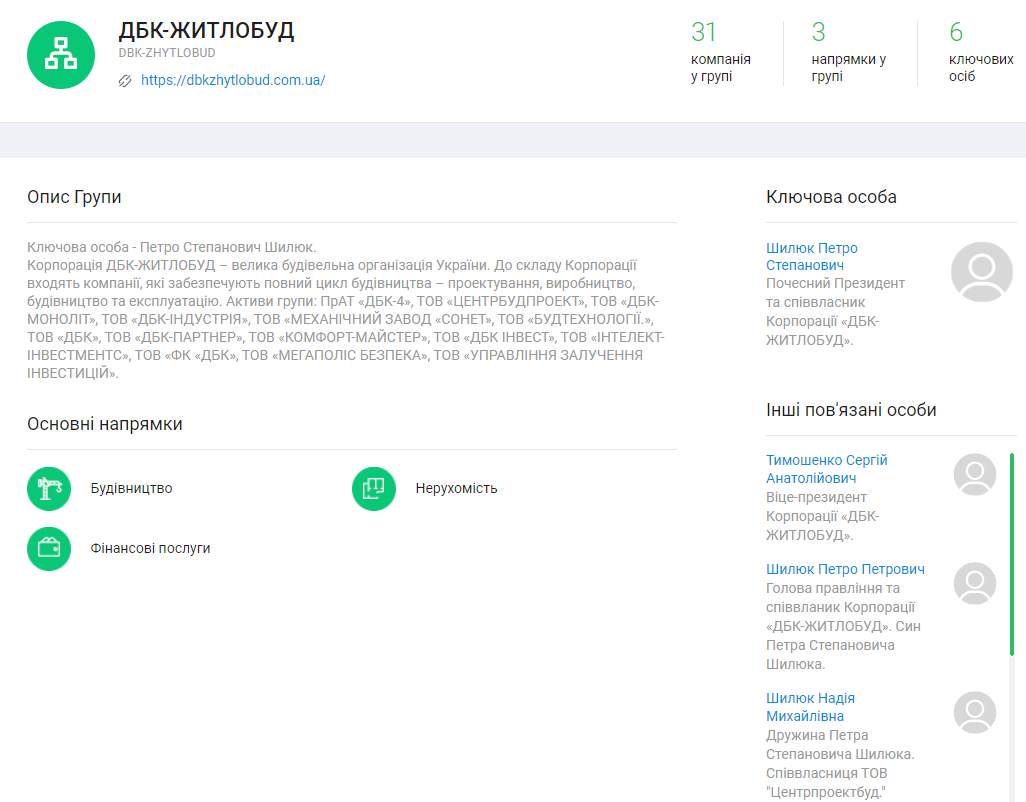Open profile link Шилюк Надія Михайлівна
The height and width of the screenshot is (802, 1026).
(810, 707)
